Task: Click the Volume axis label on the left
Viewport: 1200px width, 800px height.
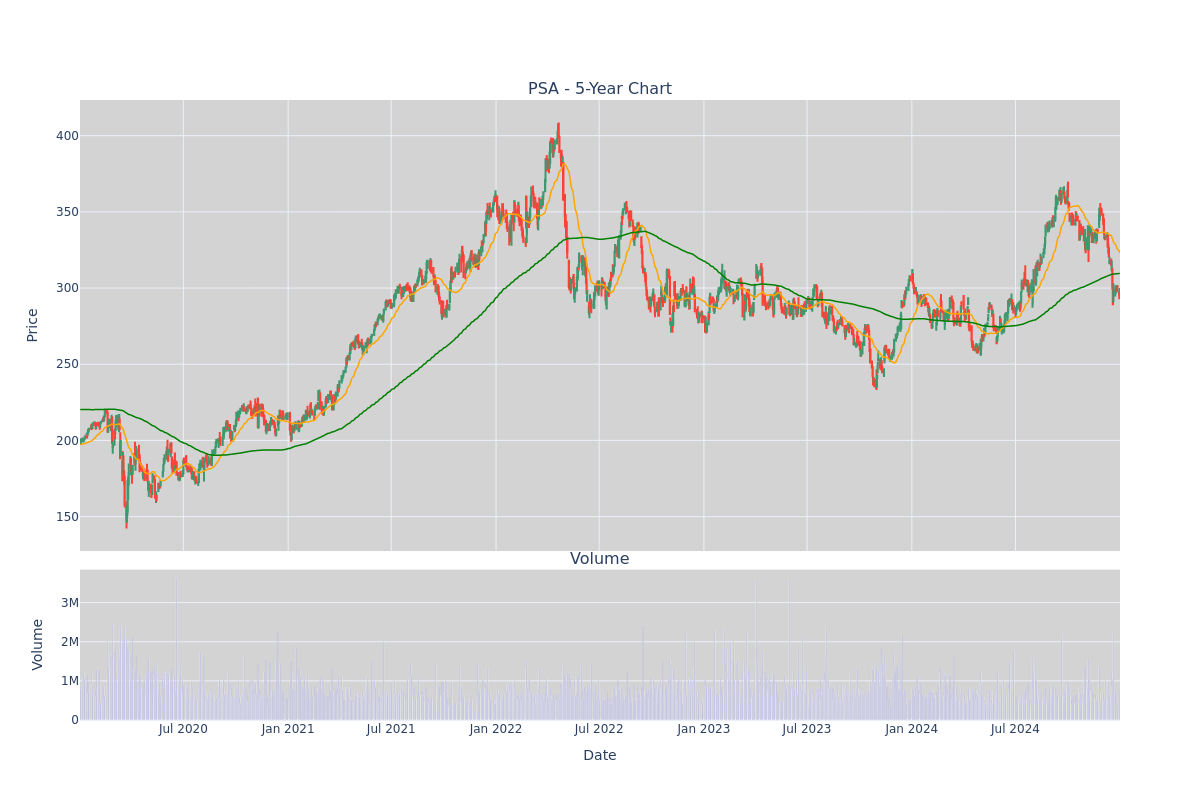Action: tap(38, 644)
